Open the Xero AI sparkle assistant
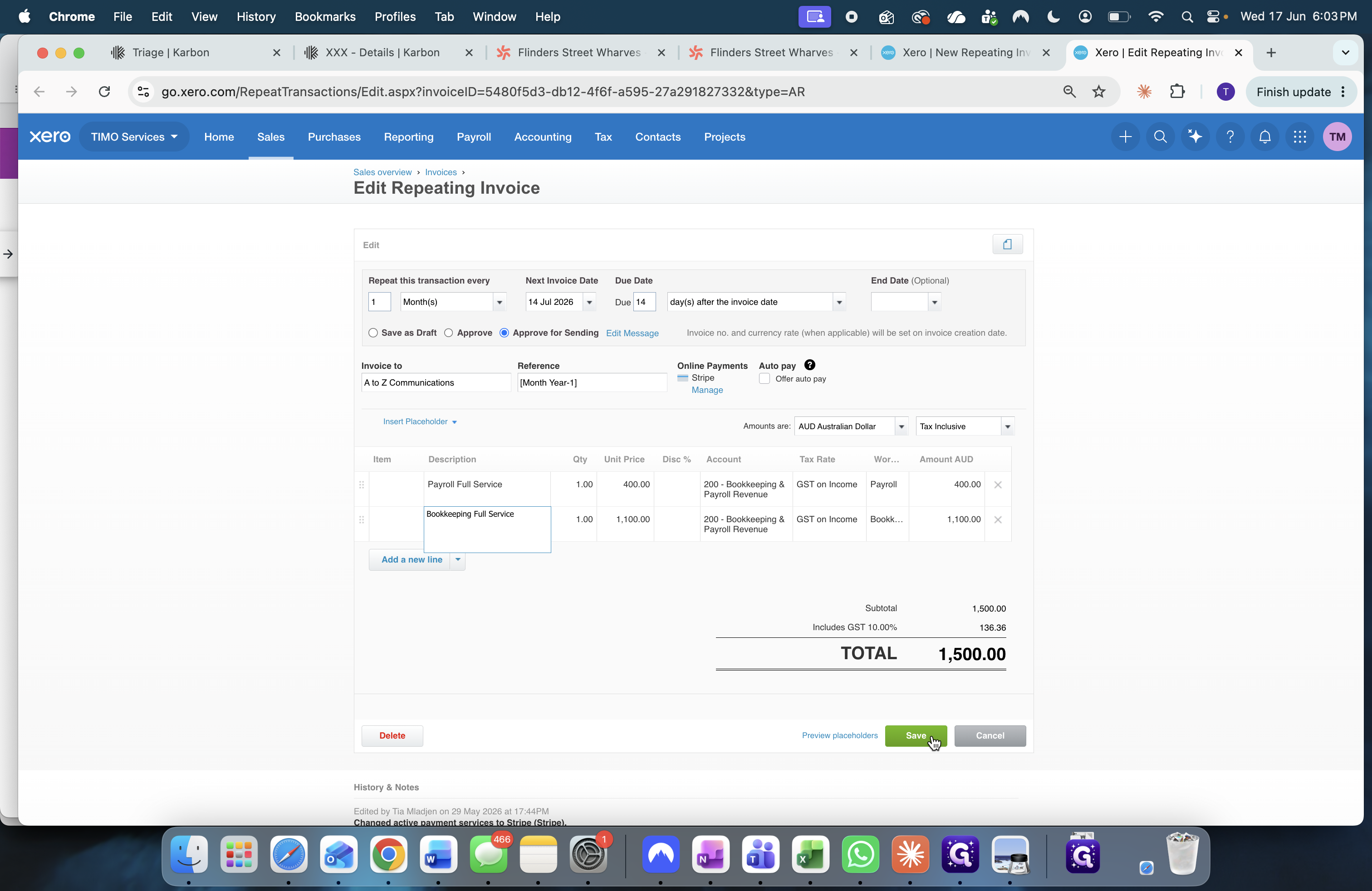 (x=1195, y=137)
